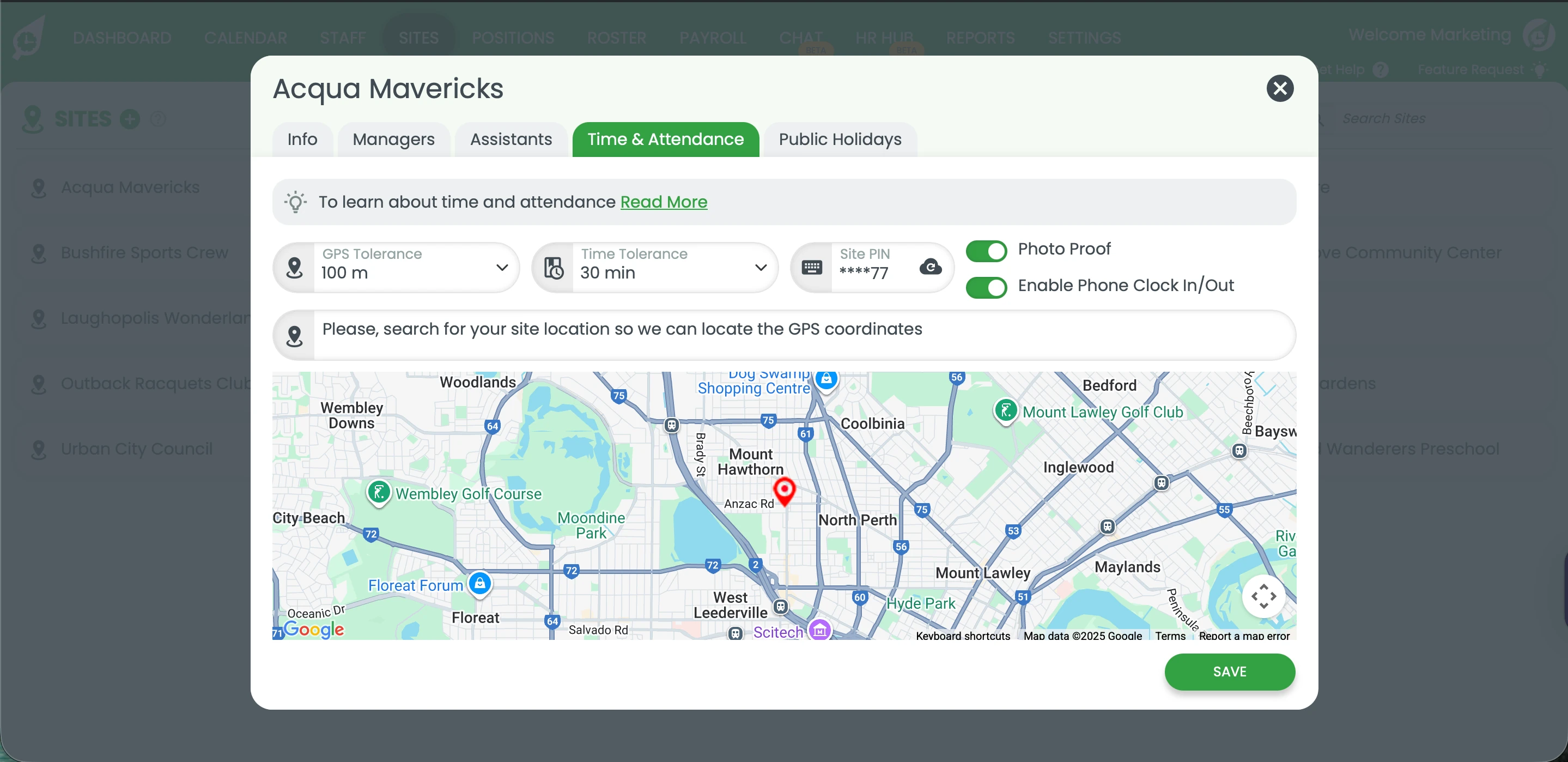This screenshot has width=1568, height=762.
Task: Expand the GPS Tolerance dropdown
Action: [502, 267]
